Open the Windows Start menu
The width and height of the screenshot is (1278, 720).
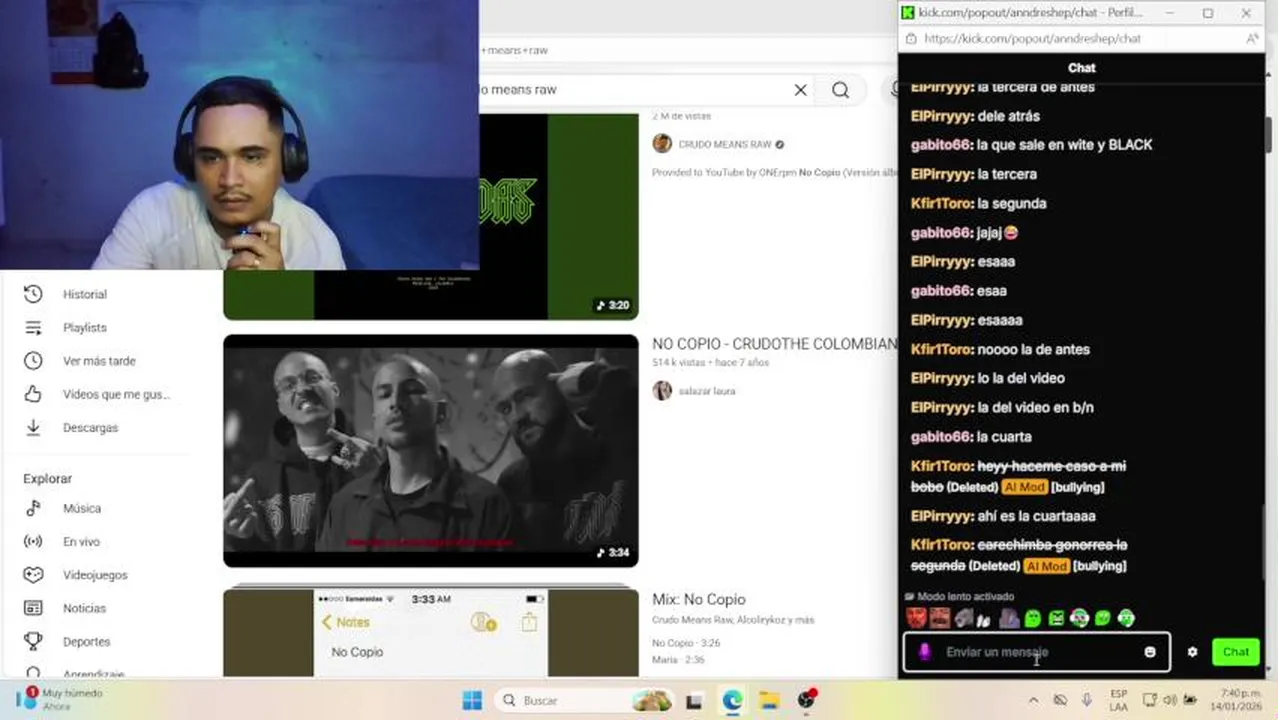point(472,700)
